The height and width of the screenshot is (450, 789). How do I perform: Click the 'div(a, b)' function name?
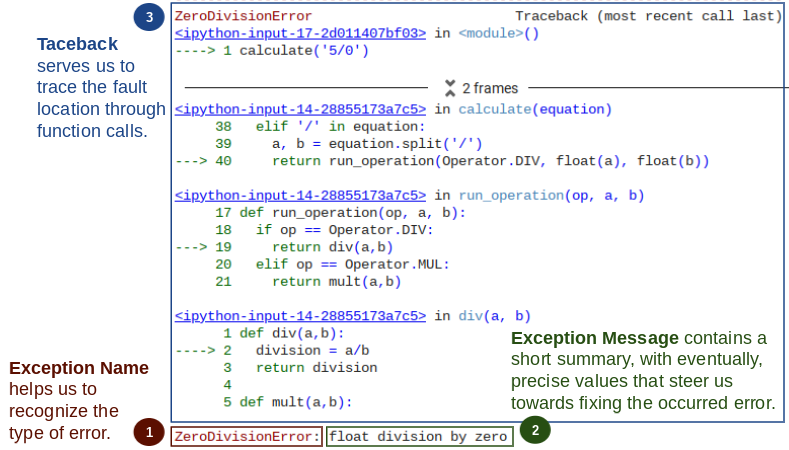point(494,316)
